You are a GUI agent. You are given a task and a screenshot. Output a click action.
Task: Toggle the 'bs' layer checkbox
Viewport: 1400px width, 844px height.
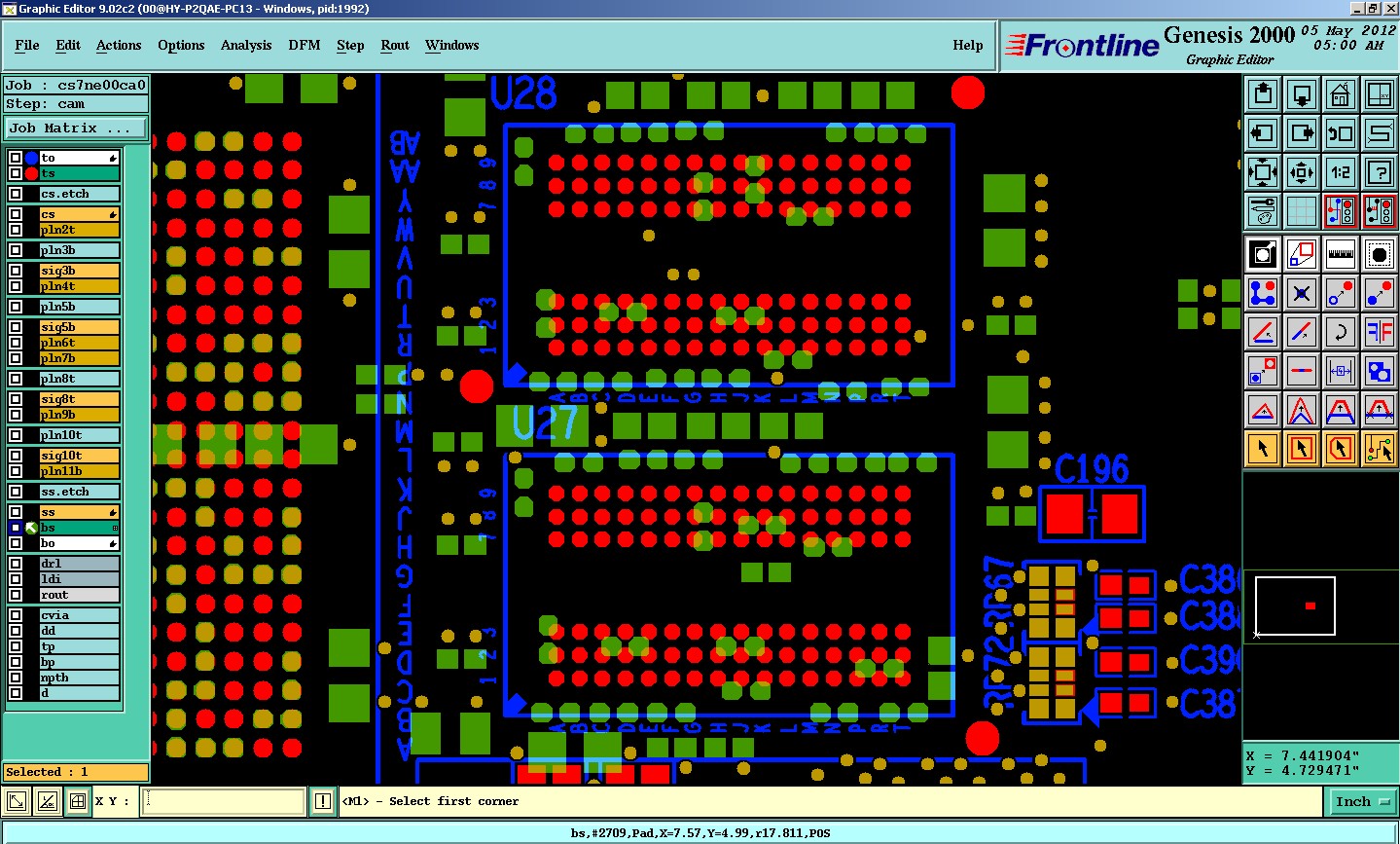tap(16, 528)
